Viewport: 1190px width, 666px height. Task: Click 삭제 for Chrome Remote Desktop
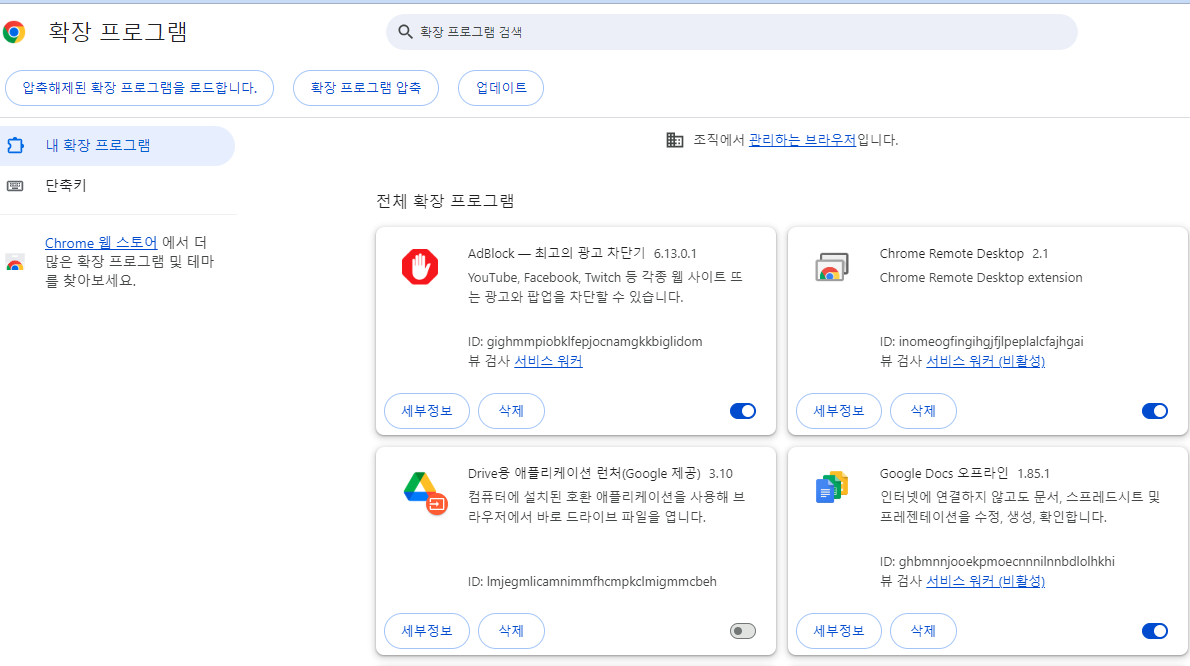tap(923, 411)
